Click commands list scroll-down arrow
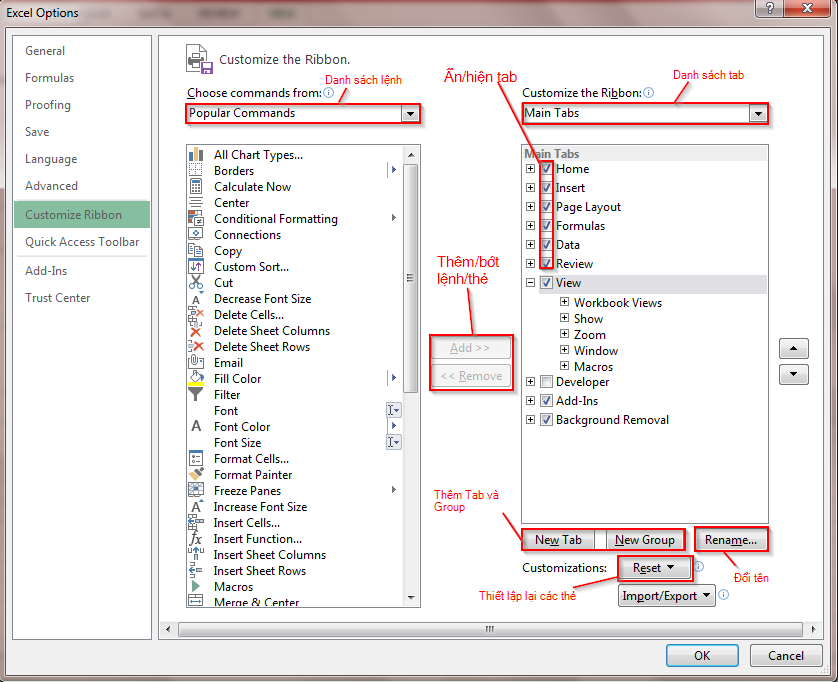The height and width of the screenshot is (682, 838). 410,598
